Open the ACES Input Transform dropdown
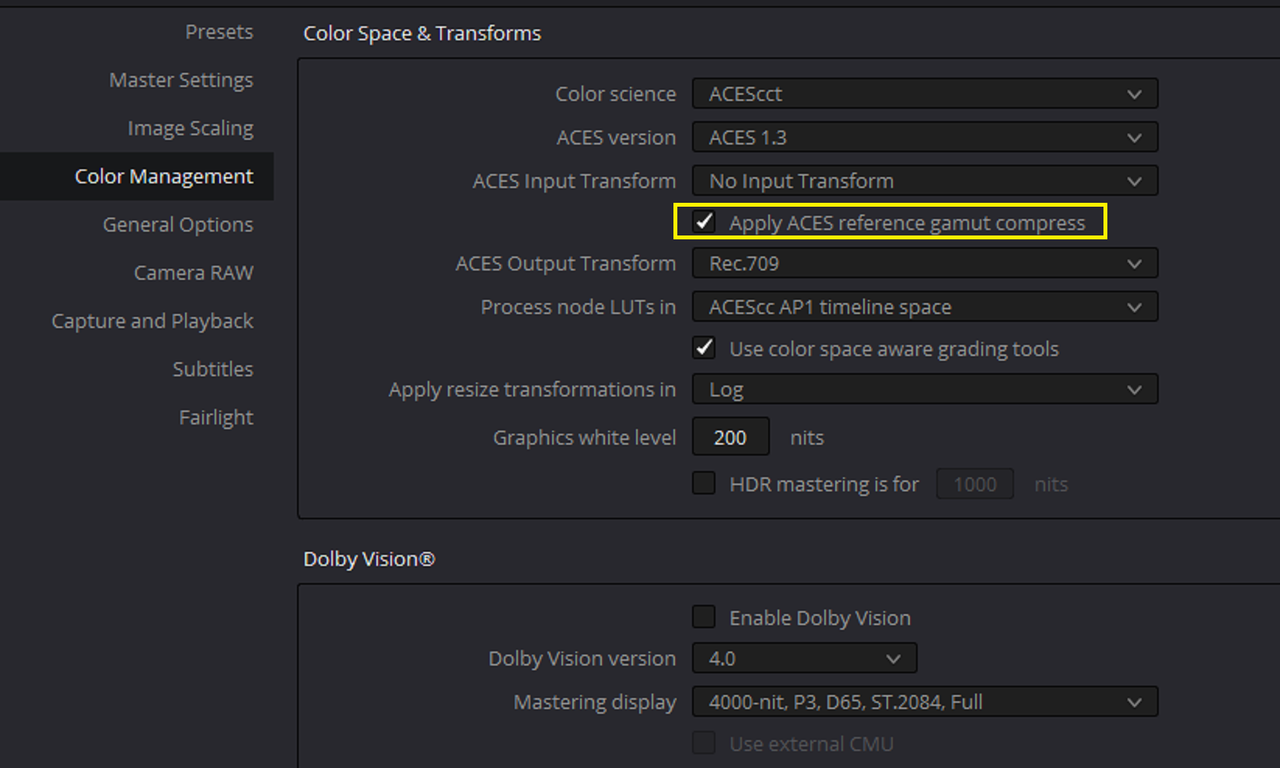The height and width of the screenshot is (768, 1280). tap(925, 181)
